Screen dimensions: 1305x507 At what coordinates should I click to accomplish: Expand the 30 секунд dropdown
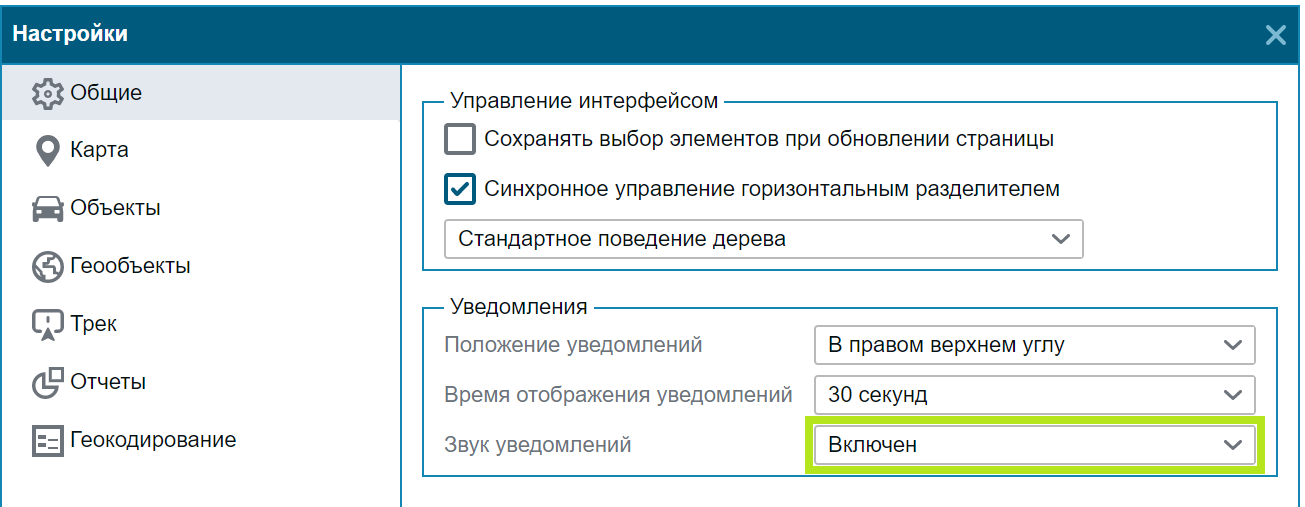point(1034,395)
